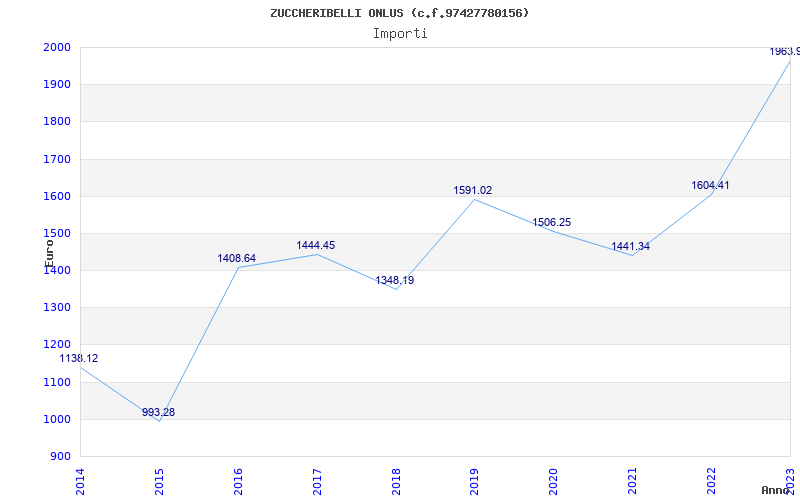Click x-axis year 2014
The height and width of the screenshot is (500, 800).
[80, 482]
